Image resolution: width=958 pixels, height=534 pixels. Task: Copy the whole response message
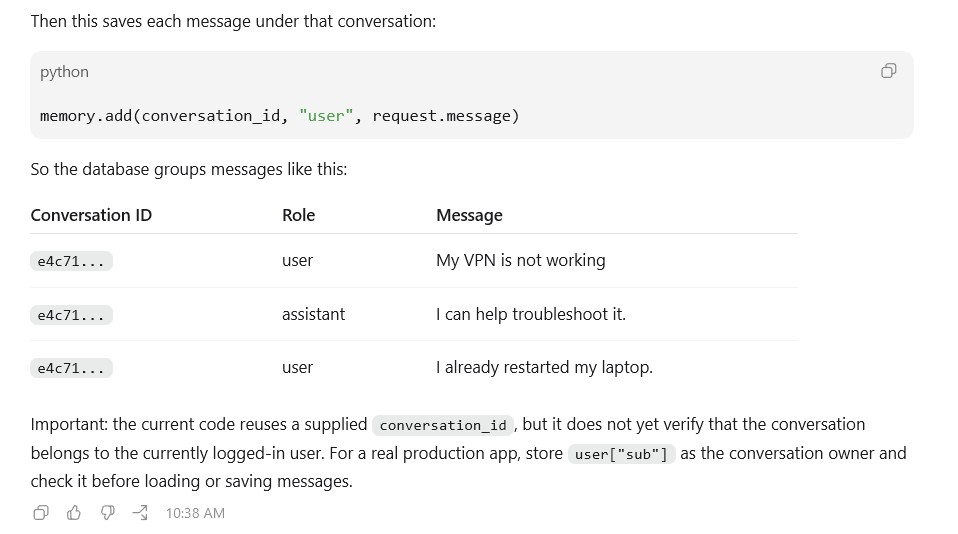tap(41, 513)
